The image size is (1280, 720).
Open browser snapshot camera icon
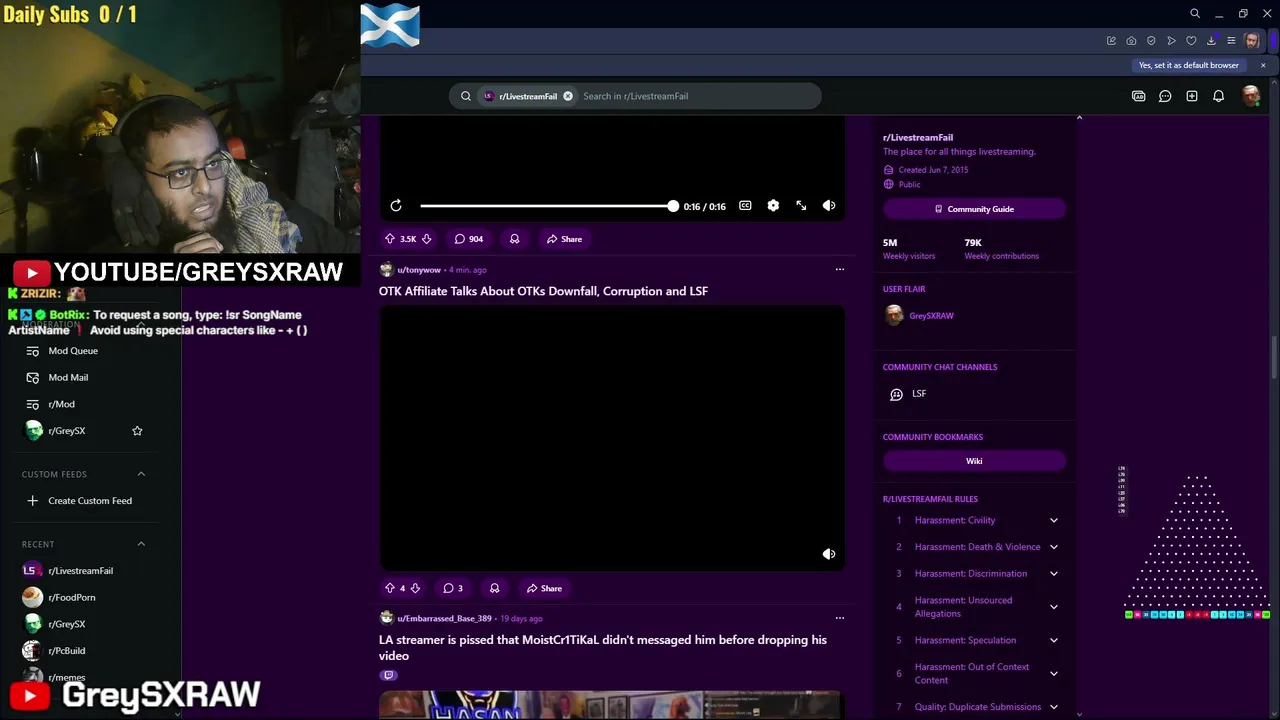coord(1131,41)
